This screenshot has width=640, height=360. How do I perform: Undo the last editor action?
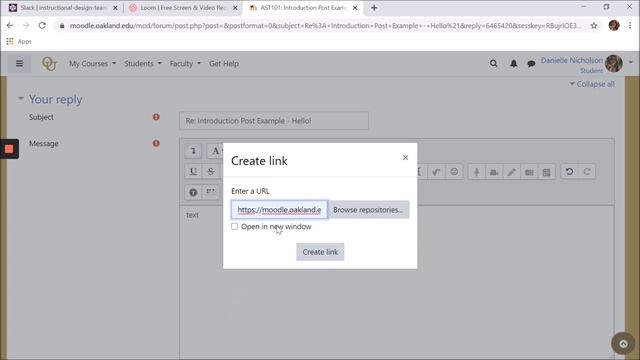(569, 172)
